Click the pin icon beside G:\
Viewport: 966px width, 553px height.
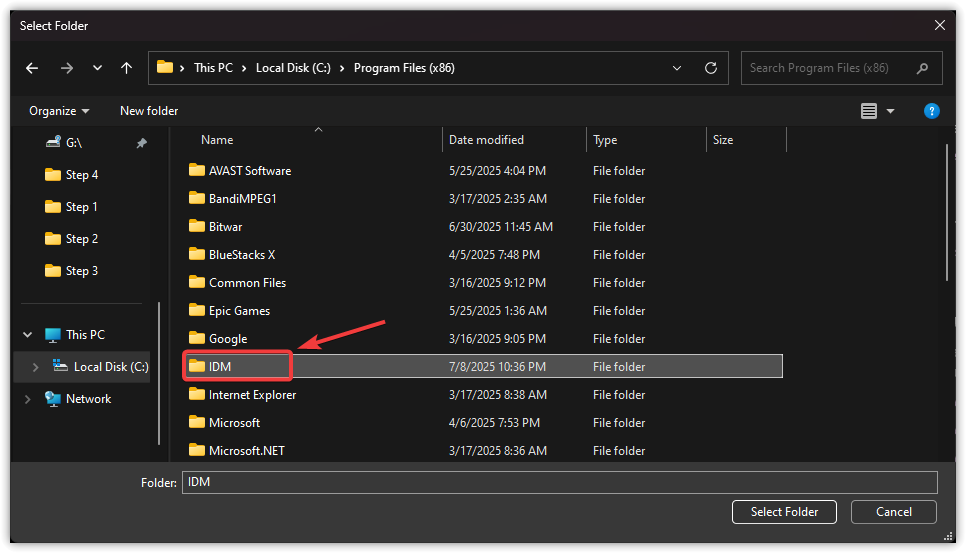(x=141, y=143)
